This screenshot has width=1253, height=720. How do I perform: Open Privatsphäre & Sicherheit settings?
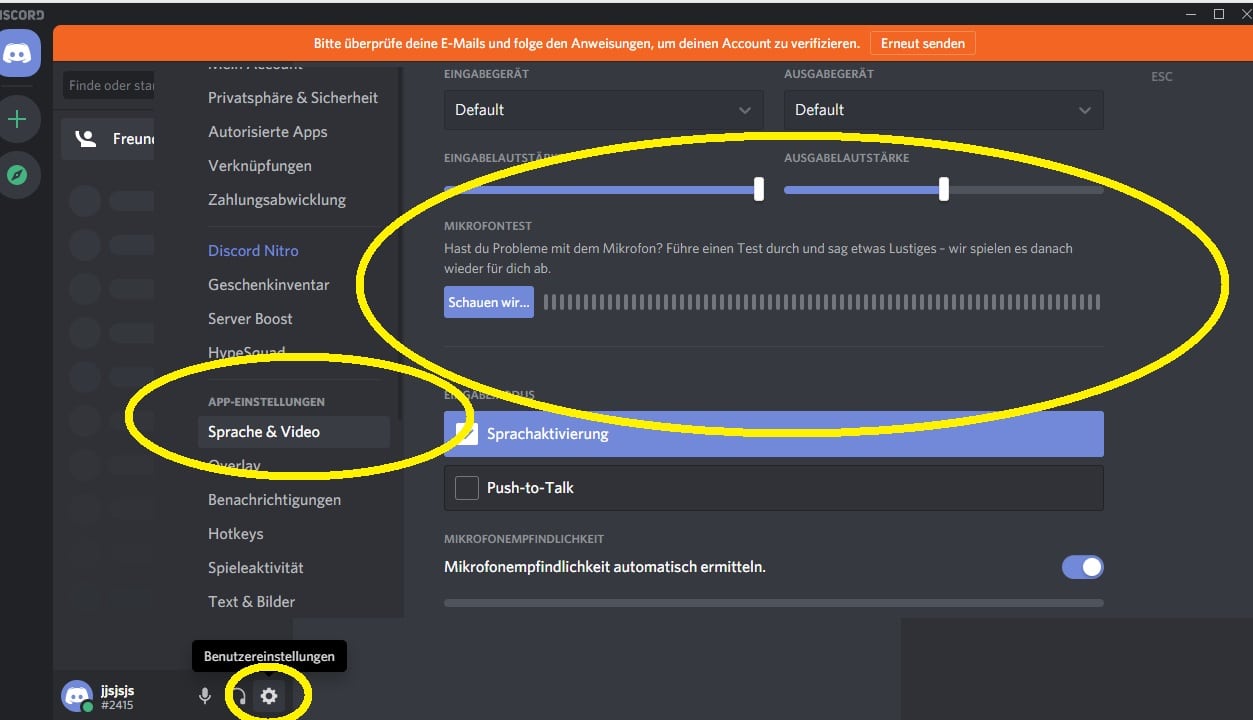pos(293,98)
